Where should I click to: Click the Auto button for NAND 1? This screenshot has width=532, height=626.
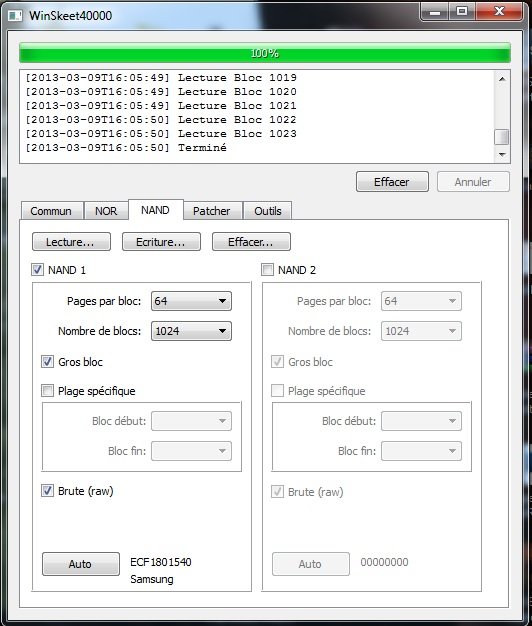coord(81,564)
